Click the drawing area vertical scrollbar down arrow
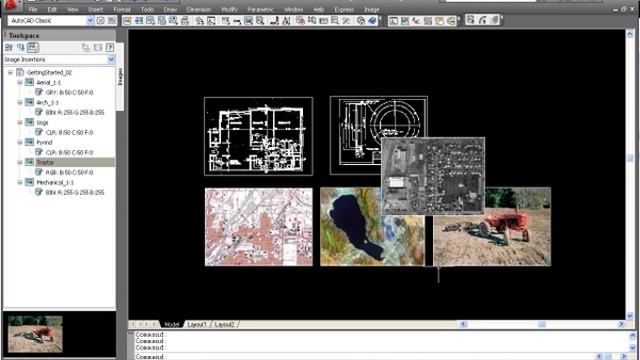Screen dimensions: 640x360 point(630,316)
